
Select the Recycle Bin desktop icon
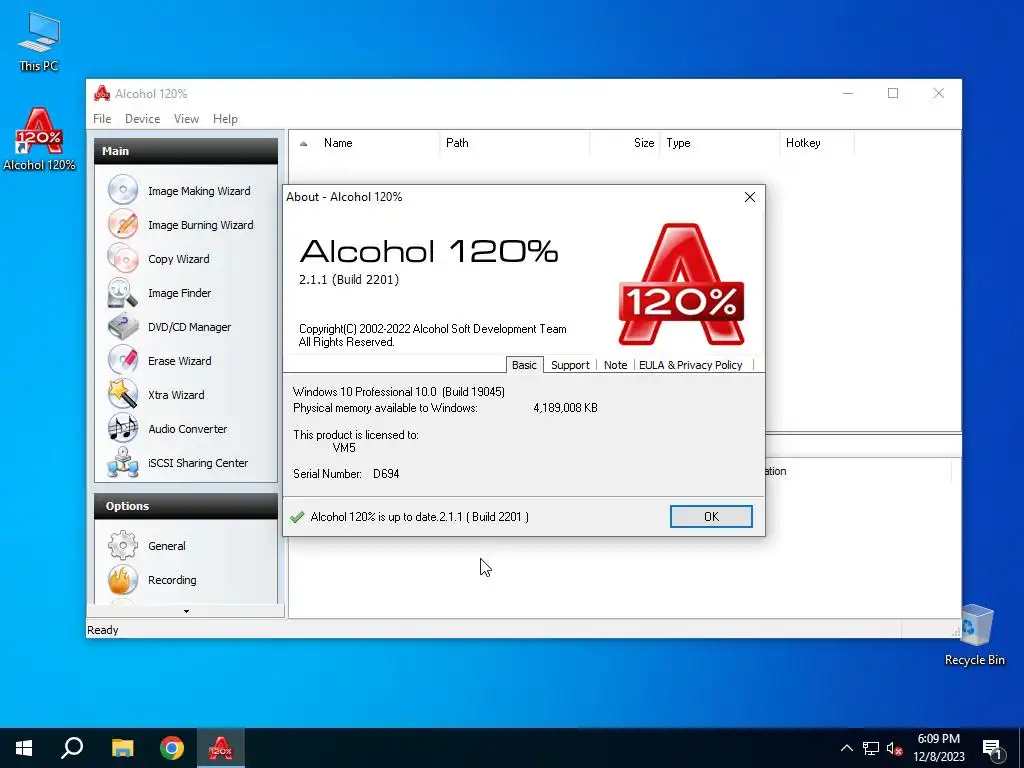tap(974, 635)
